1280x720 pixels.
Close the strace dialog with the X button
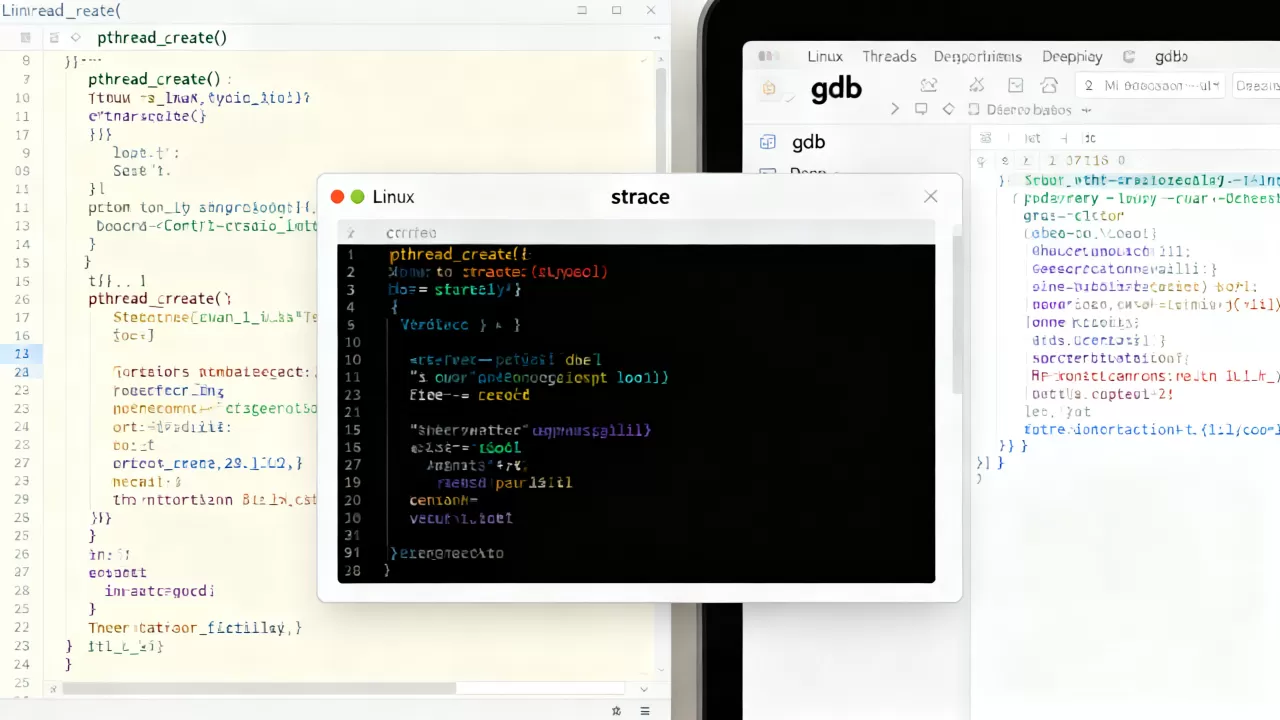click(x=931, y=197)
